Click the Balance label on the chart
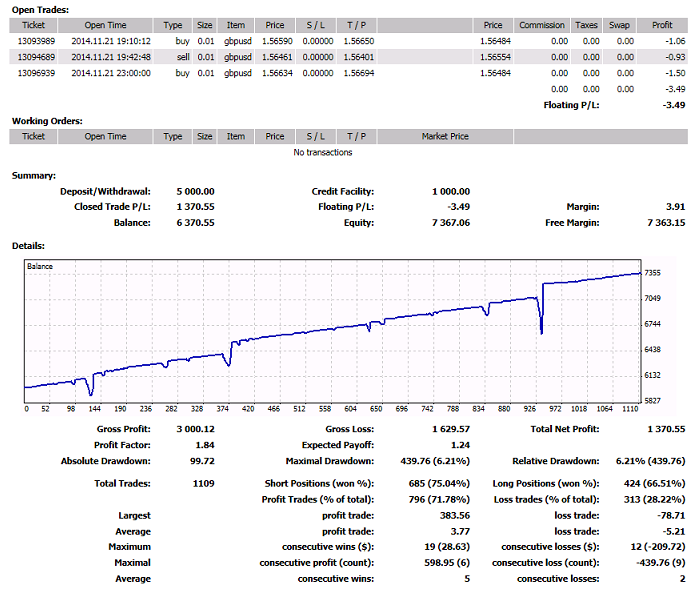 click(40, 266)
